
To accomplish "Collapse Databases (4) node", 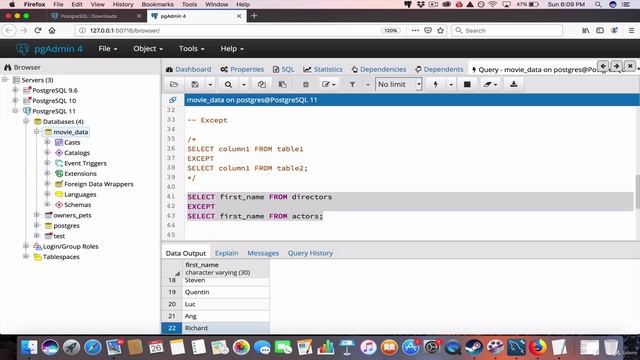I will [26, 121].
